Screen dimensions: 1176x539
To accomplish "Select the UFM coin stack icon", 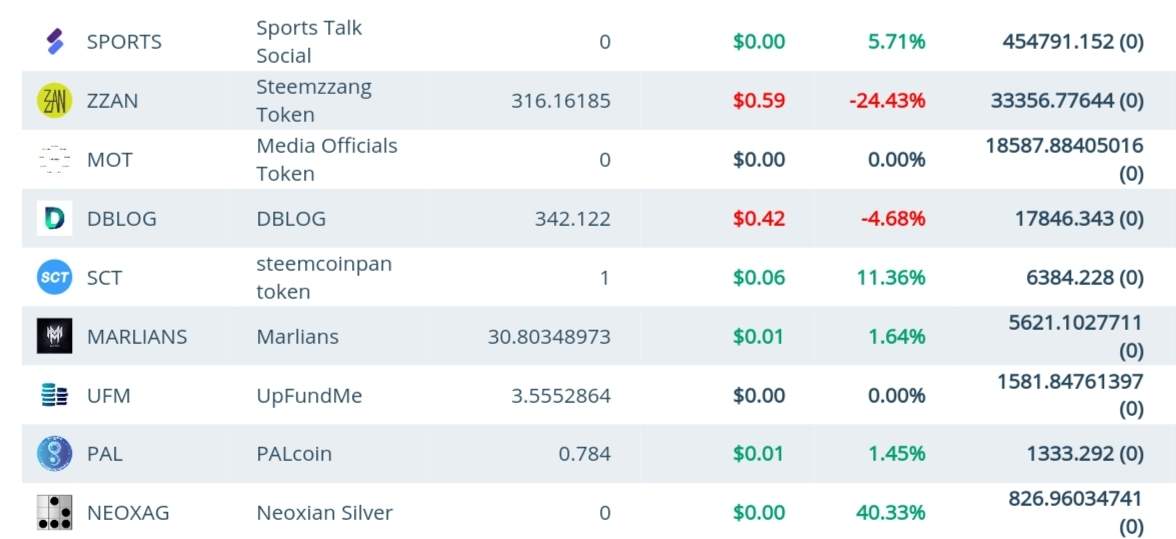I will [x=55, y=395].
